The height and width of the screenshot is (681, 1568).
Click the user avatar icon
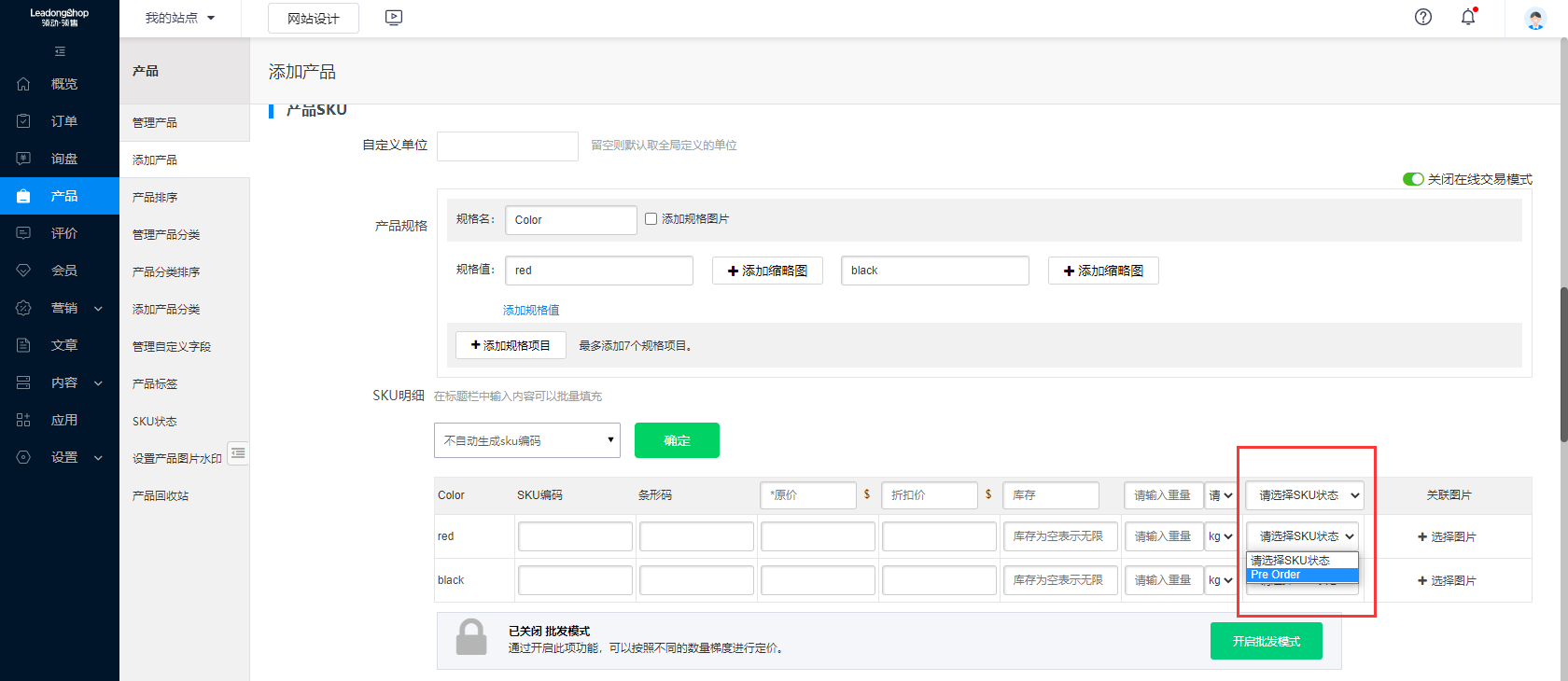[1535, 18]
